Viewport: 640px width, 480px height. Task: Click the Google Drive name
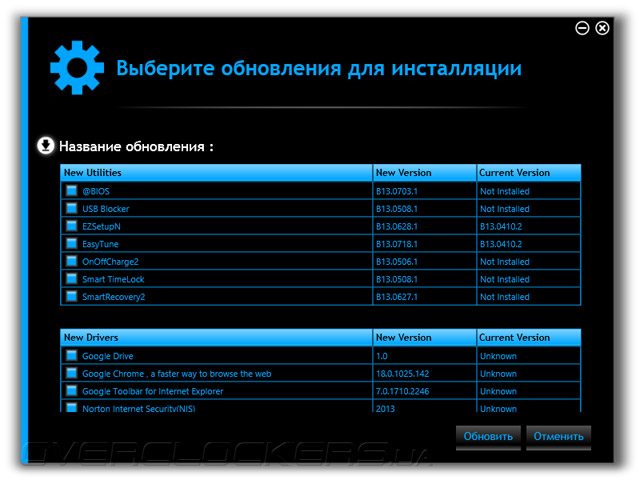[x=108, y=356]
